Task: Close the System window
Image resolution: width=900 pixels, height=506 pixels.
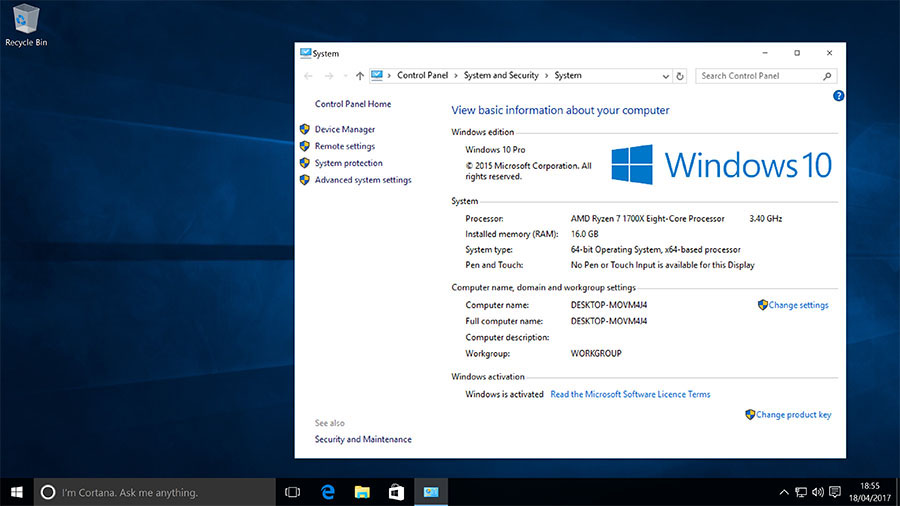Action: (829, 53)
